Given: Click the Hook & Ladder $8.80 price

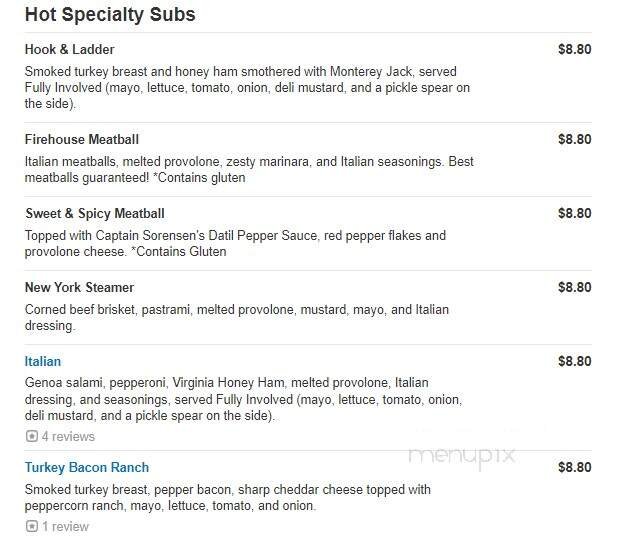Looking at the screenshot, I should (x=574, y=49).
